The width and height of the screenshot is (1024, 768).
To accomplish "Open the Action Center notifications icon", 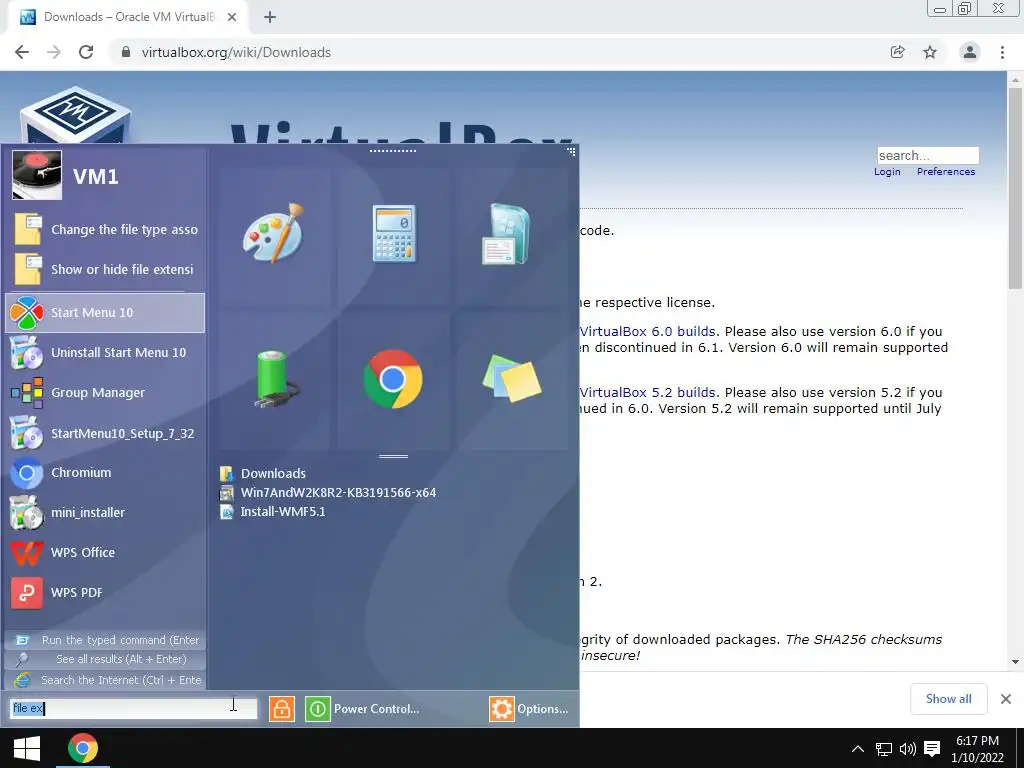I will pos(932,749).
